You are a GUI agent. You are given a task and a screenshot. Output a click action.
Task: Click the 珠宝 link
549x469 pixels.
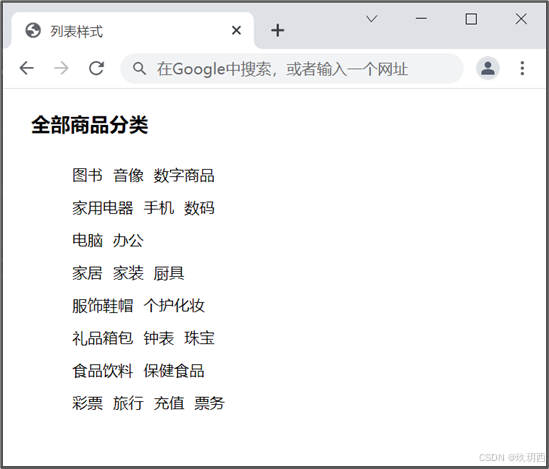click(x=199, y=338)
